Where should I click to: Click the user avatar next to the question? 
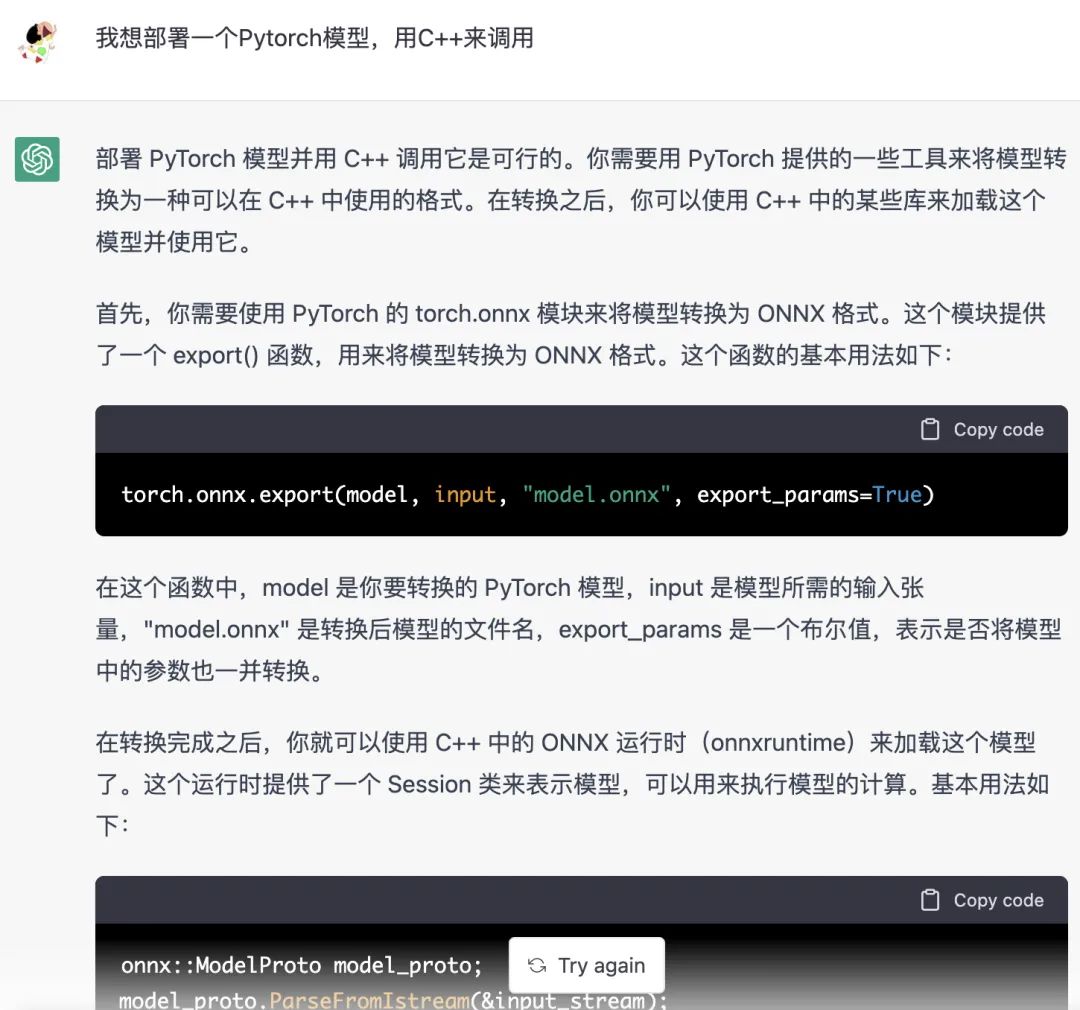(x=37, y=42)
